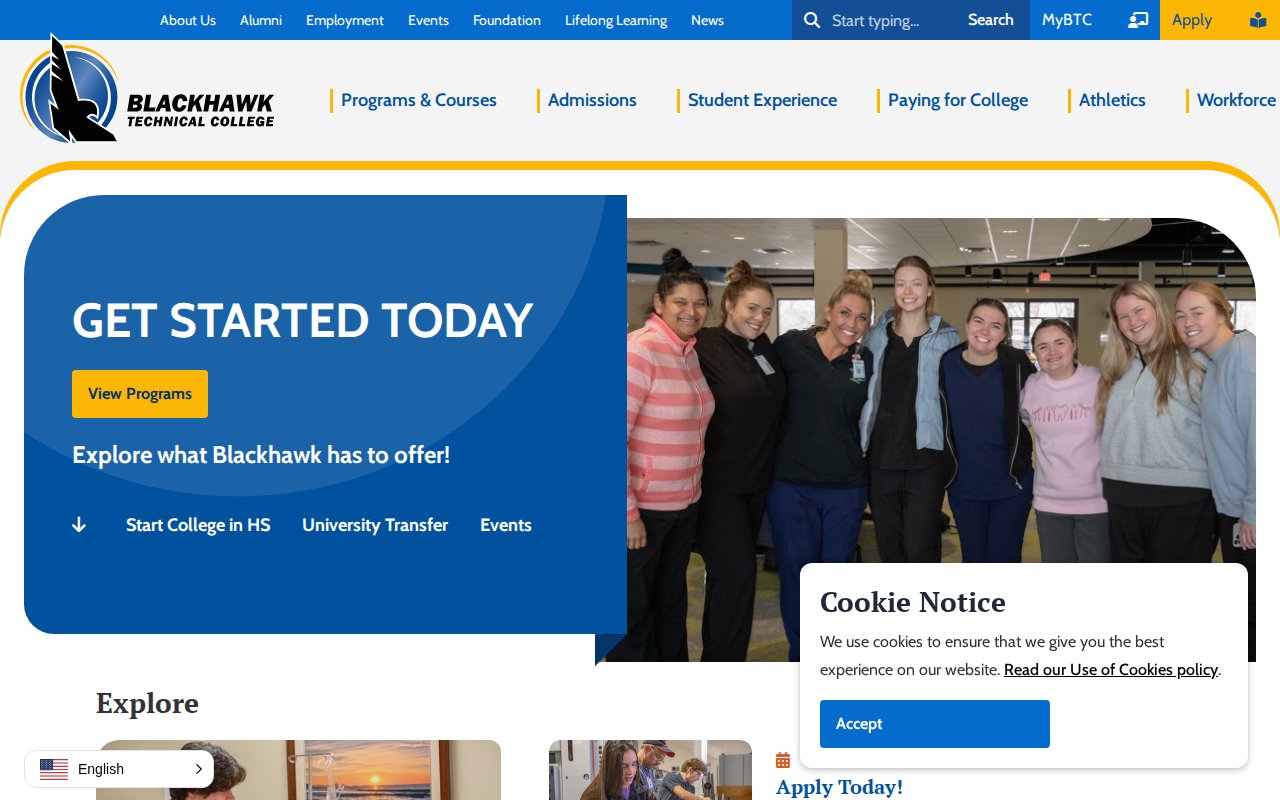Click the Start typing search field

(890, 20)
